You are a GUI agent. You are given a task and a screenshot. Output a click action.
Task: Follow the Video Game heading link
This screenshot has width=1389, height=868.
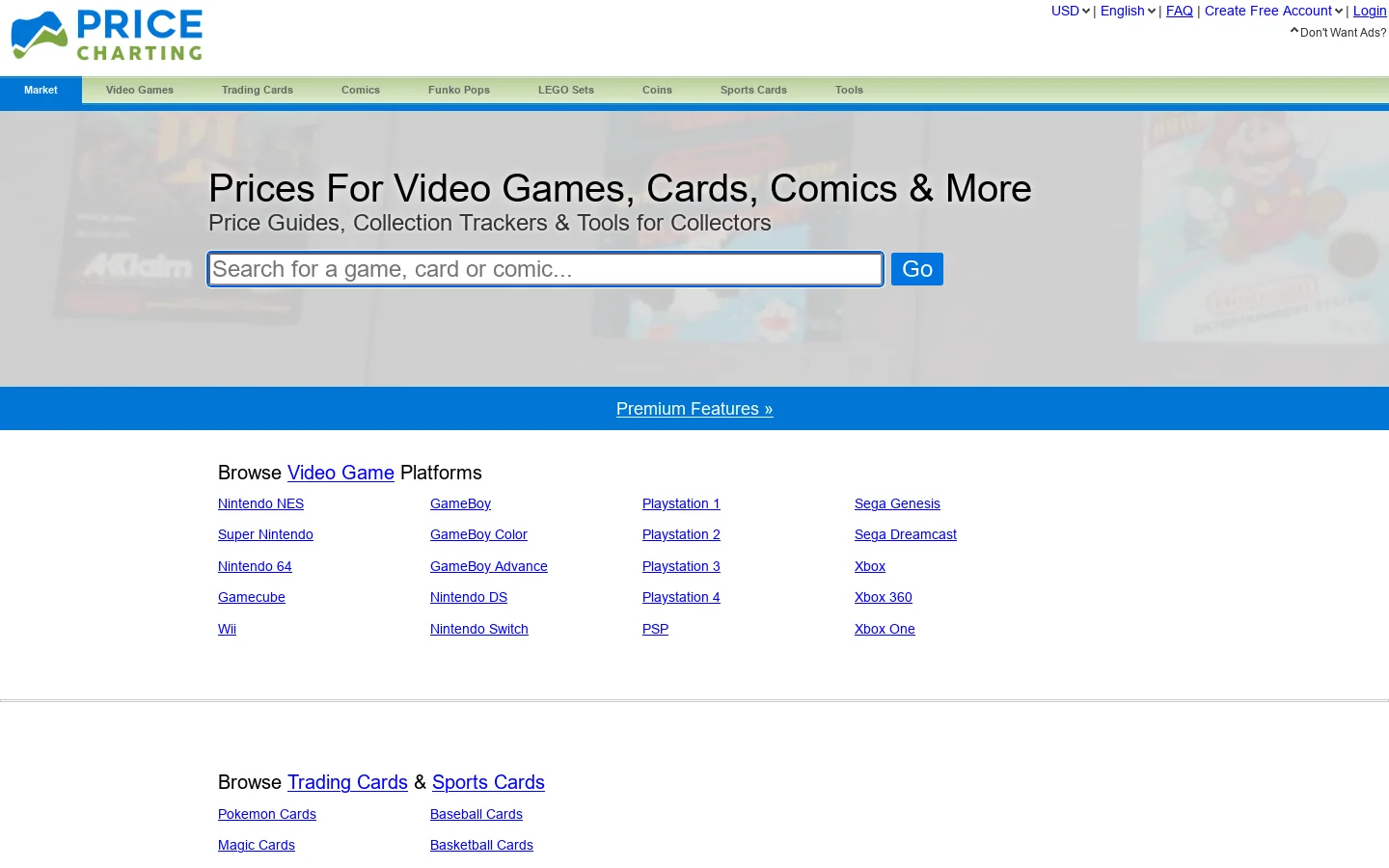[340, 473]
